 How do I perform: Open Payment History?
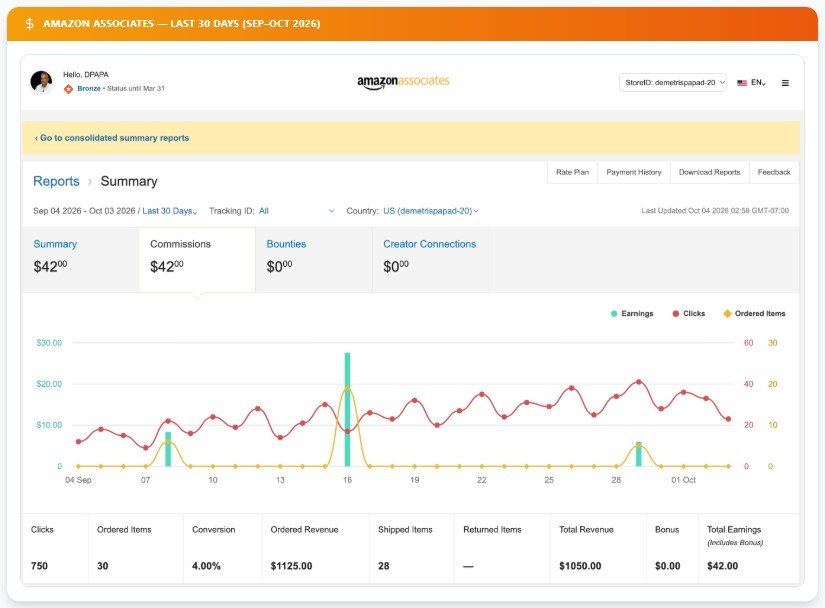click(634, 172)
